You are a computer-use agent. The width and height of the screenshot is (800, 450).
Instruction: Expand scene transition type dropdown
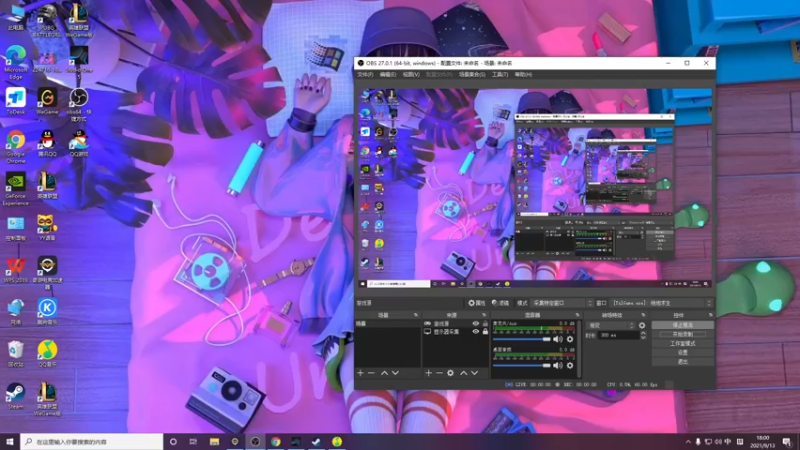[611, 326]
